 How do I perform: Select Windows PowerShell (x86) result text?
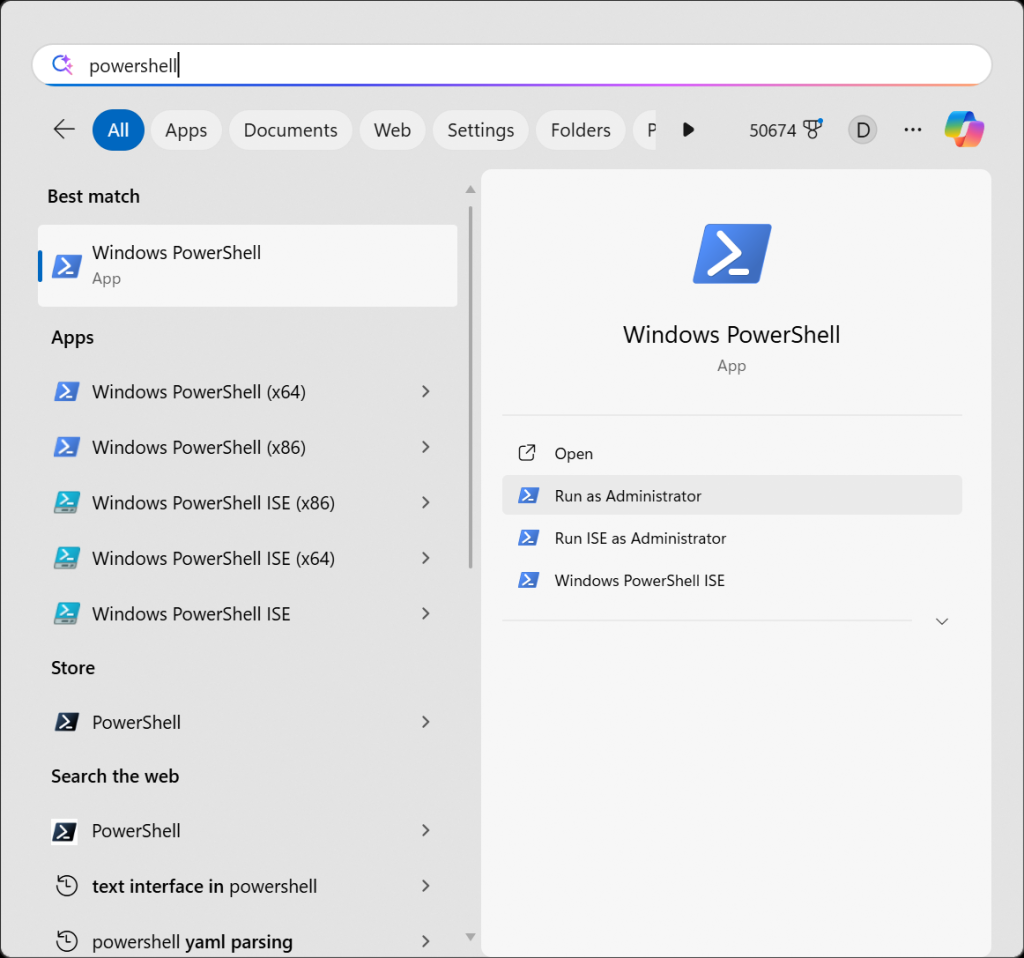point(199,447)
